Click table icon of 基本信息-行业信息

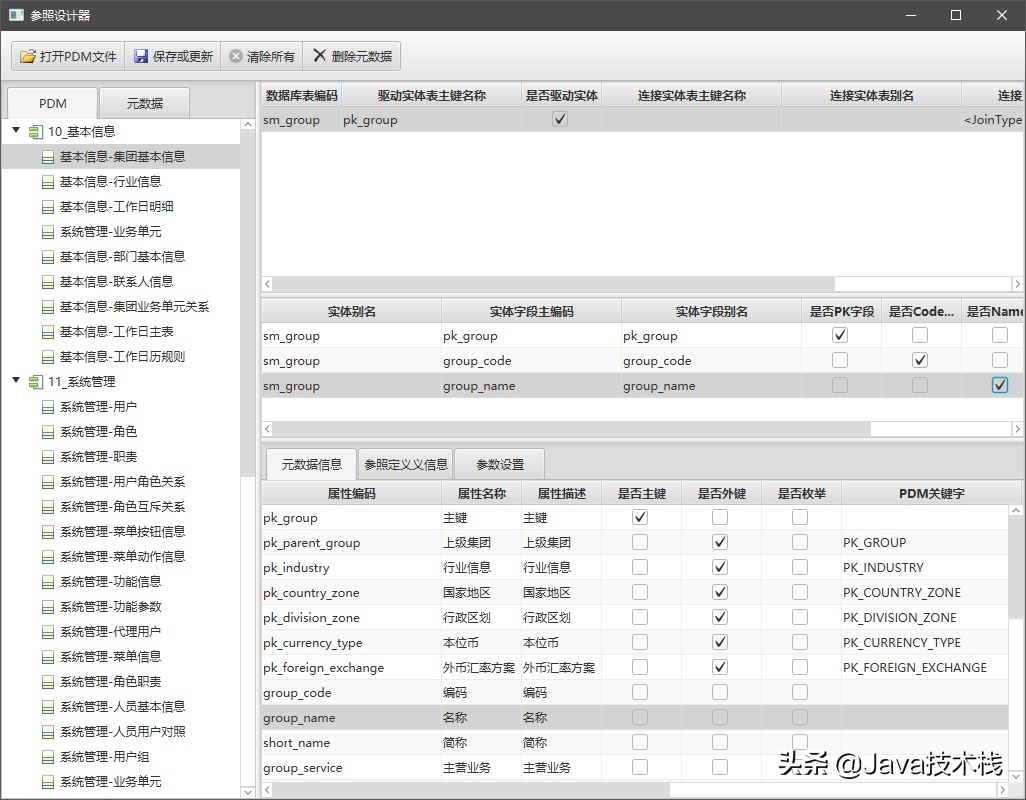click(48, 182)
